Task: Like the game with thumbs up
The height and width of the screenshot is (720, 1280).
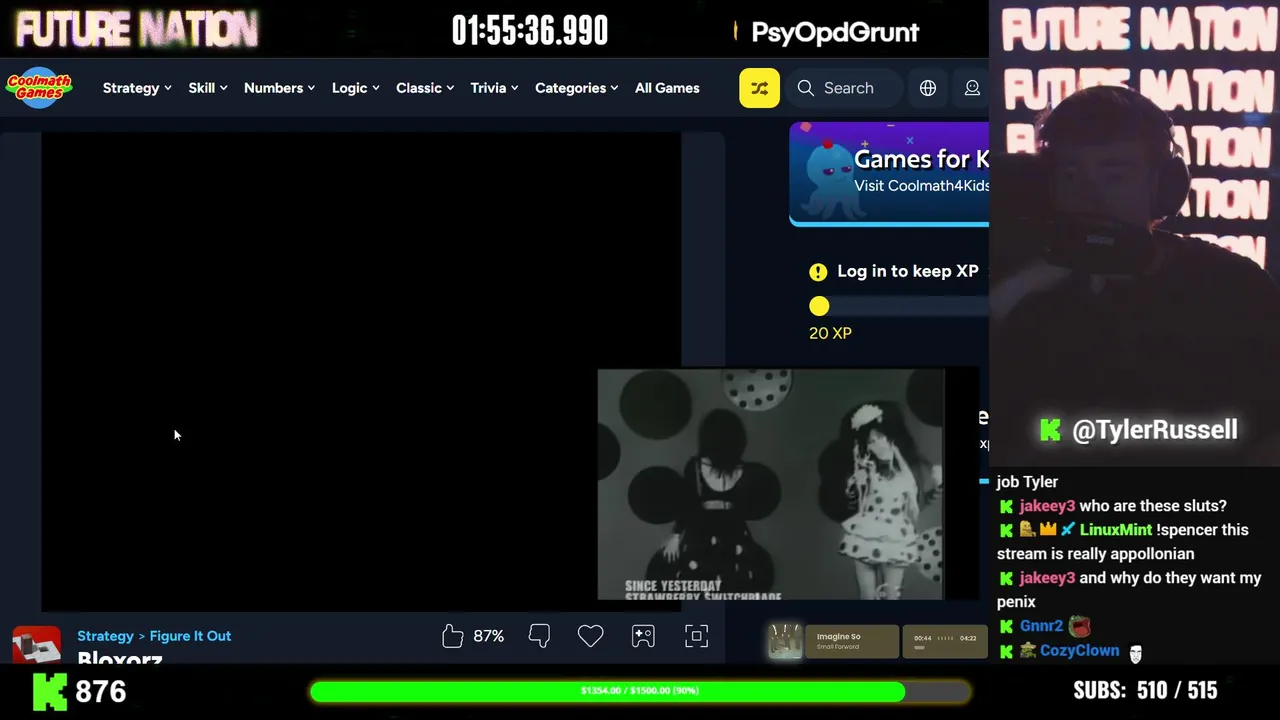Action: (x=453, y=636)
